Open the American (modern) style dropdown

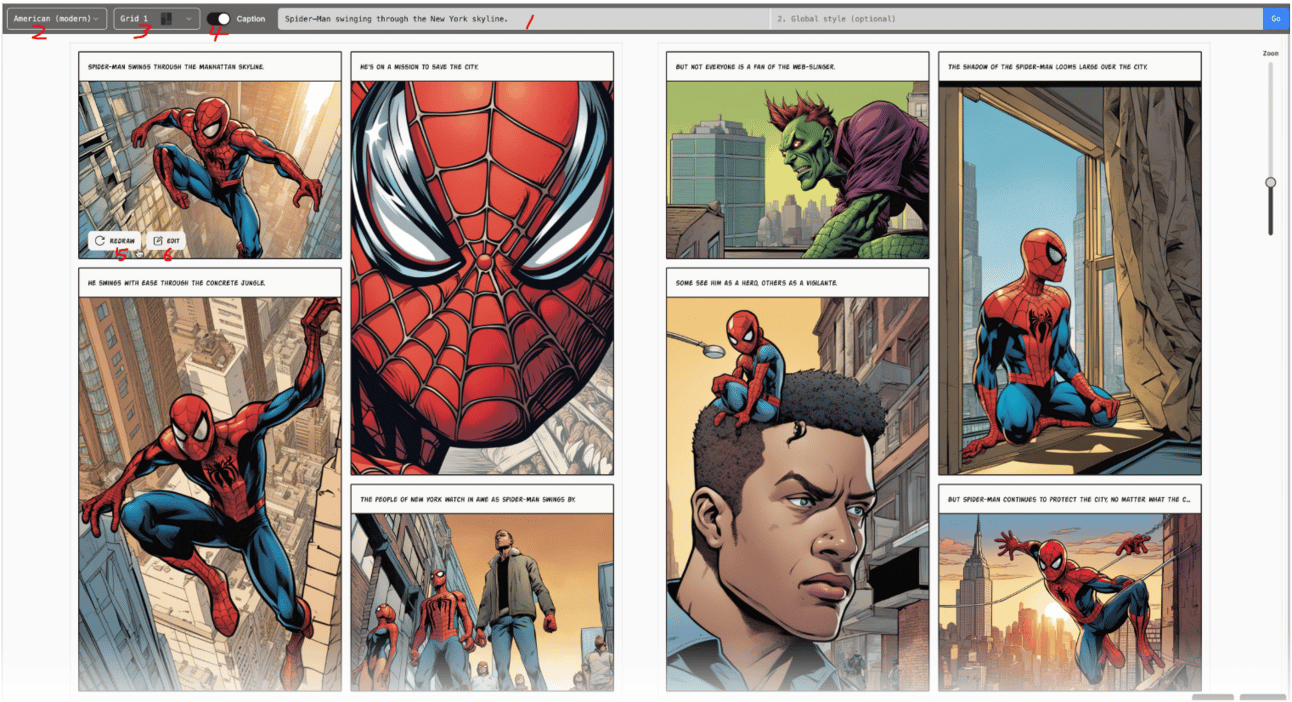(56, 18)
